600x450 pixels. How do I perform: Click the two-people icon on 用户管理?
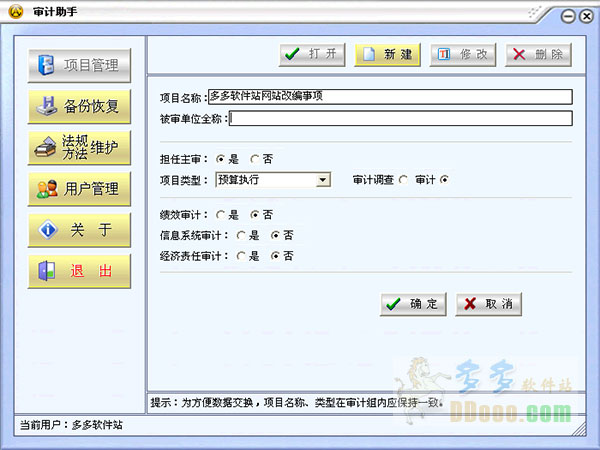[x=47, y=189]
